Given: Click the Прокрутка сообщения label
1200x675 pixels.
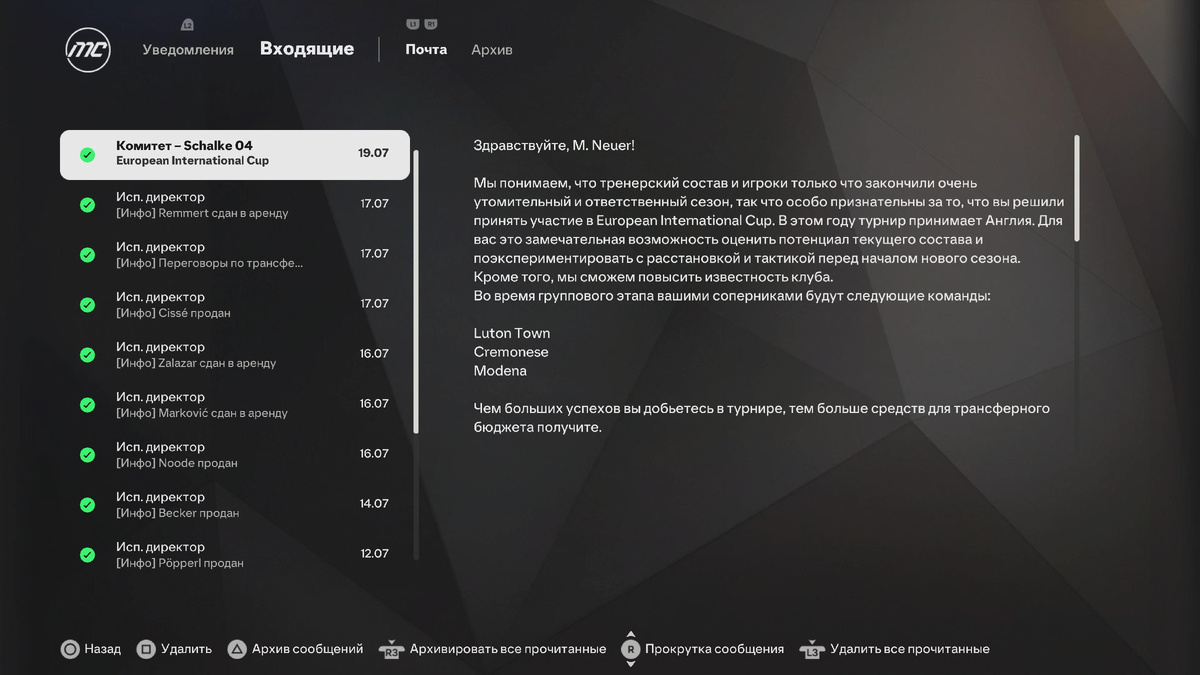Looking at the screenshot, I should pyautogui.click(x=715, y=649).
